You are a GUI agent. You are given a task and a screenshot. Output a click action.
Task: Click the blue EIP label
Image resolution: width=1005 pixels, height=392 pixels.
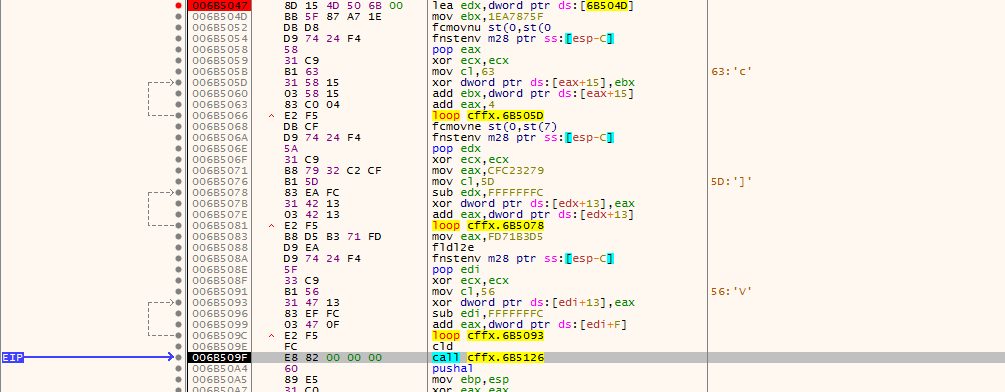pyautogui.click(x=13, y=357)
